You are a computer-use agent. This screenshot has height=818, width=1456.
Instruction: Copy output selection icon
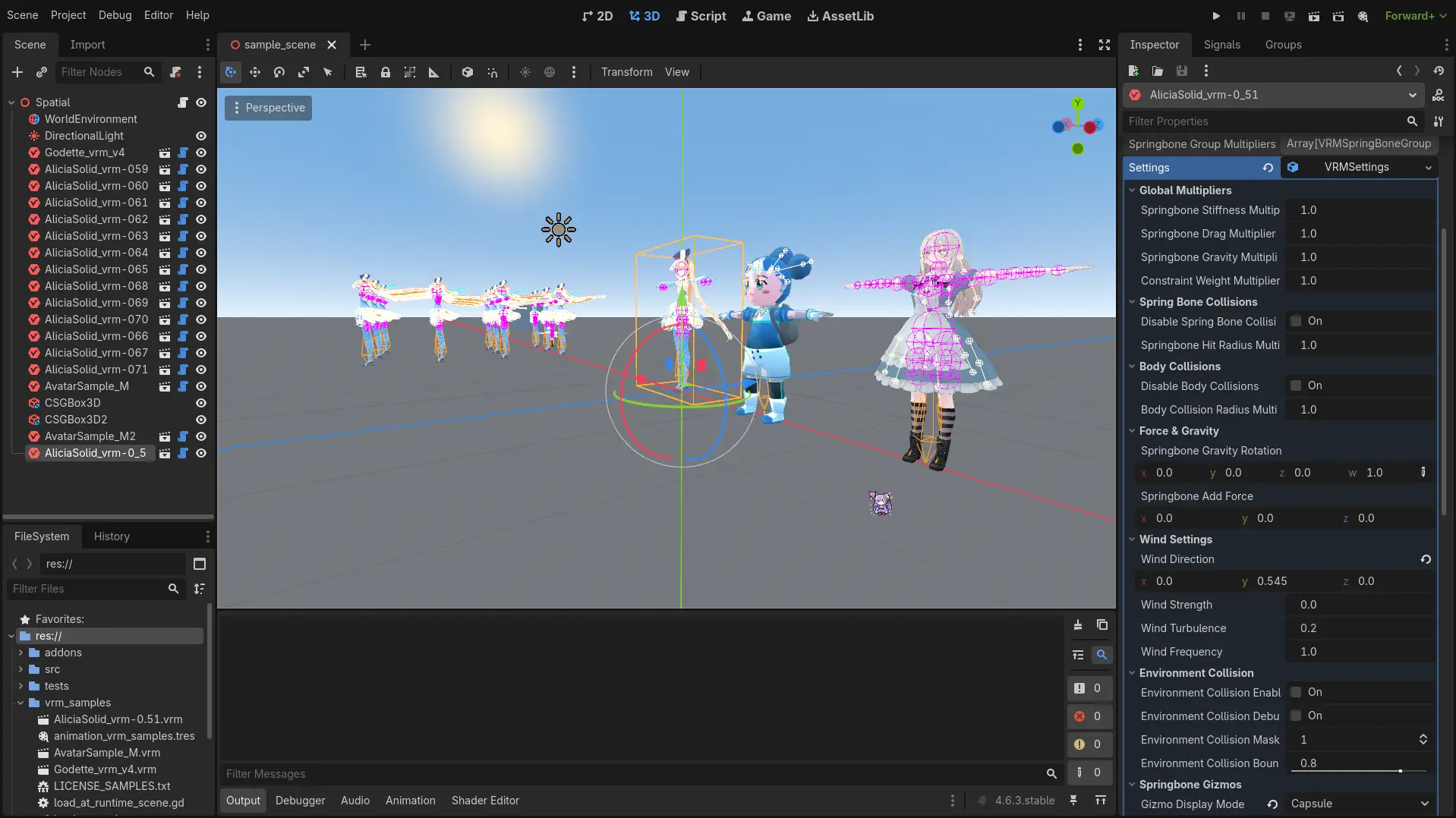point(1102,625)
